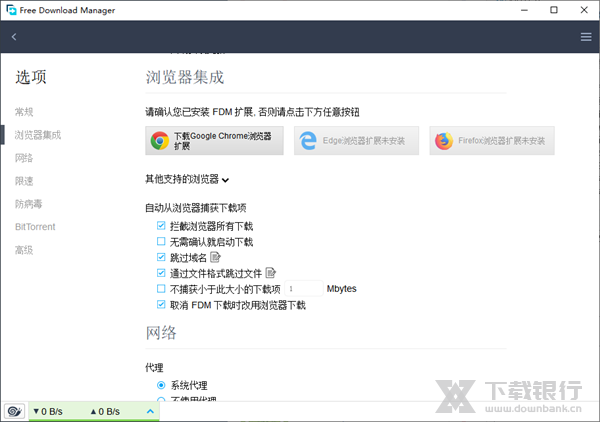Image resolution: width=600 pixels, height=422 pixels.
Task: Uncheck 取消 FDM 下载时改用浏览器下载
Action: click(161, 305)
